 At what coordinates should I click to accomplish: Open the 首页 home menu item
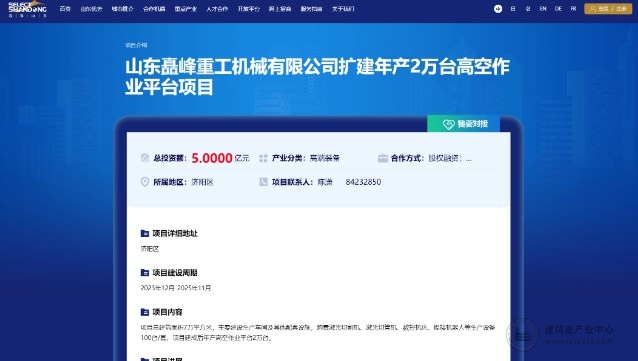tap(65, 9)
